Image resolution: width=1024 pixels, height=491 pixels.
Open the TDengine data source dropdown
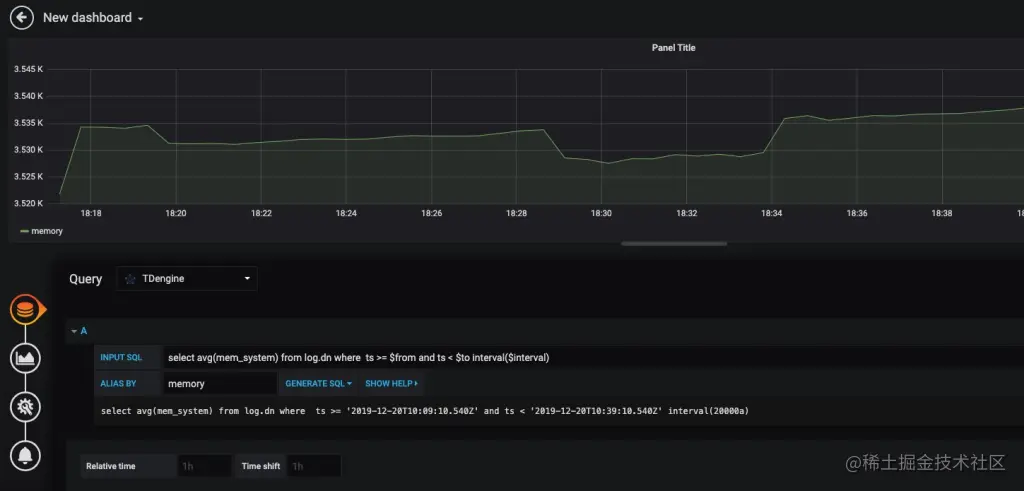pos(187,279)
